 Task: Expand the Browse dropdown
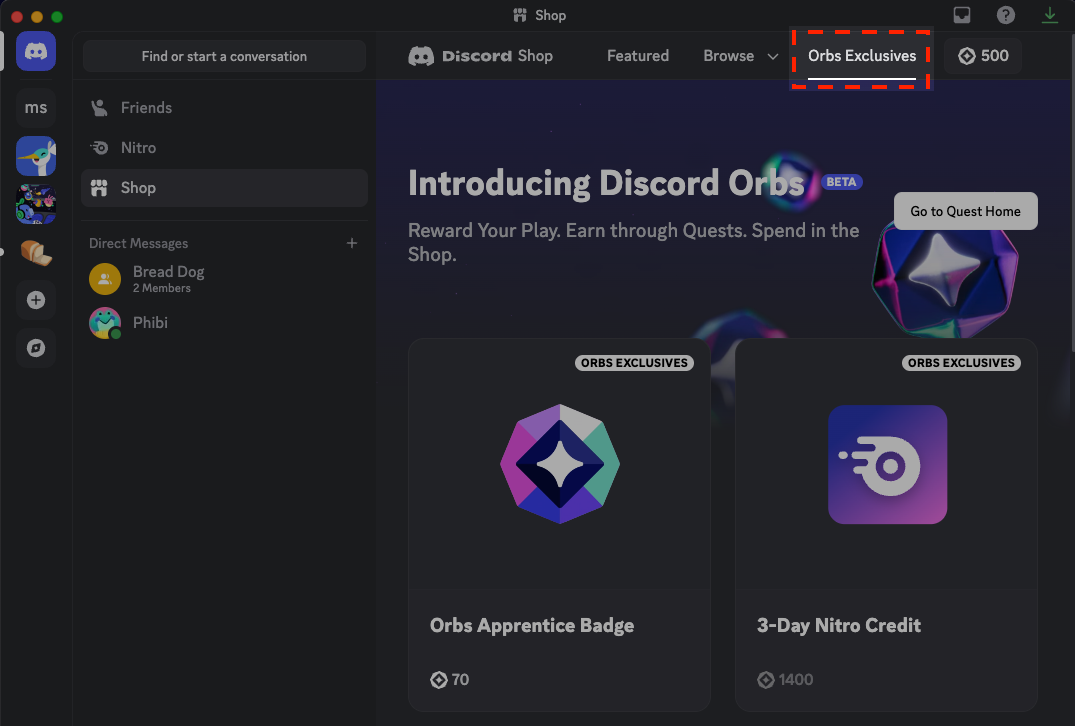pos(740,56)
